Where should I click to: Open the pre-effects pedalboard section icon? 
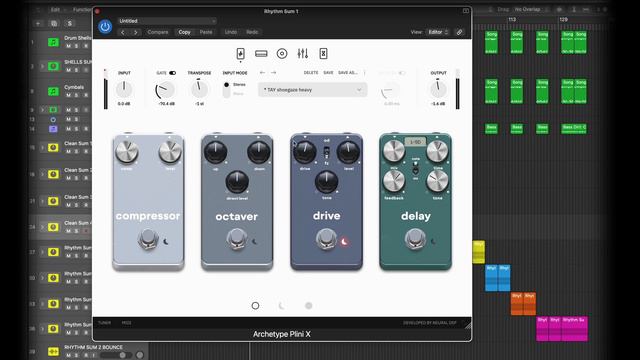point(240,53)
